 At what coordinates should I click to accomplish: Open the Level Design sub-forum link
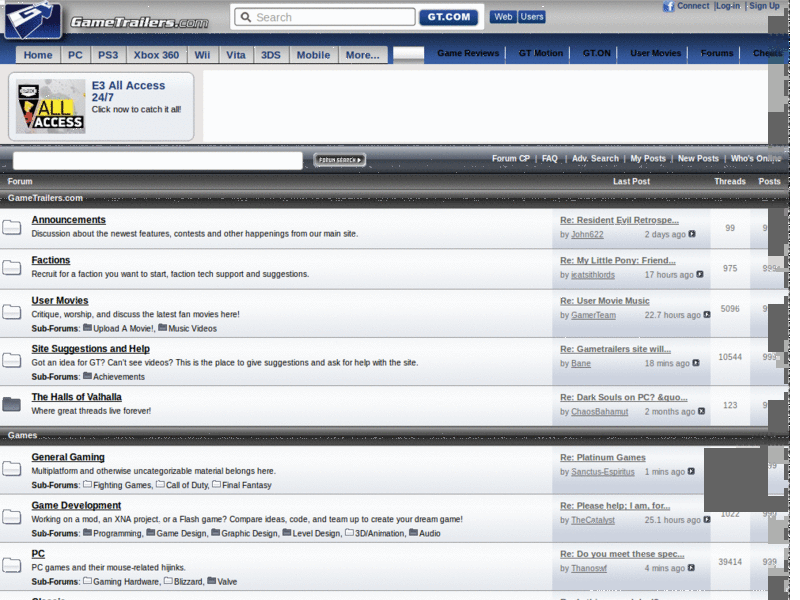pyautogui.click(x=316, y=533)
